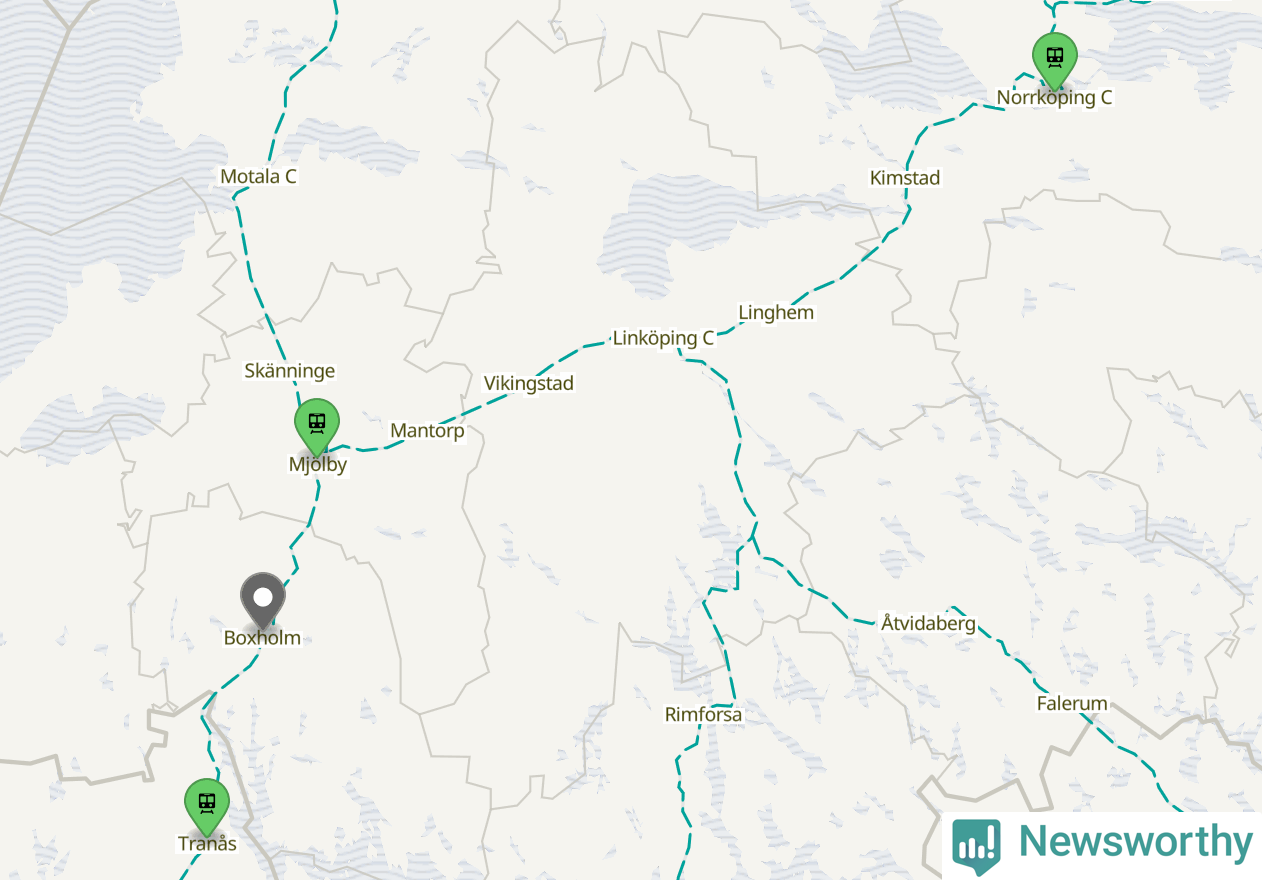Select the Vikingstad station label

coord(529,383)
